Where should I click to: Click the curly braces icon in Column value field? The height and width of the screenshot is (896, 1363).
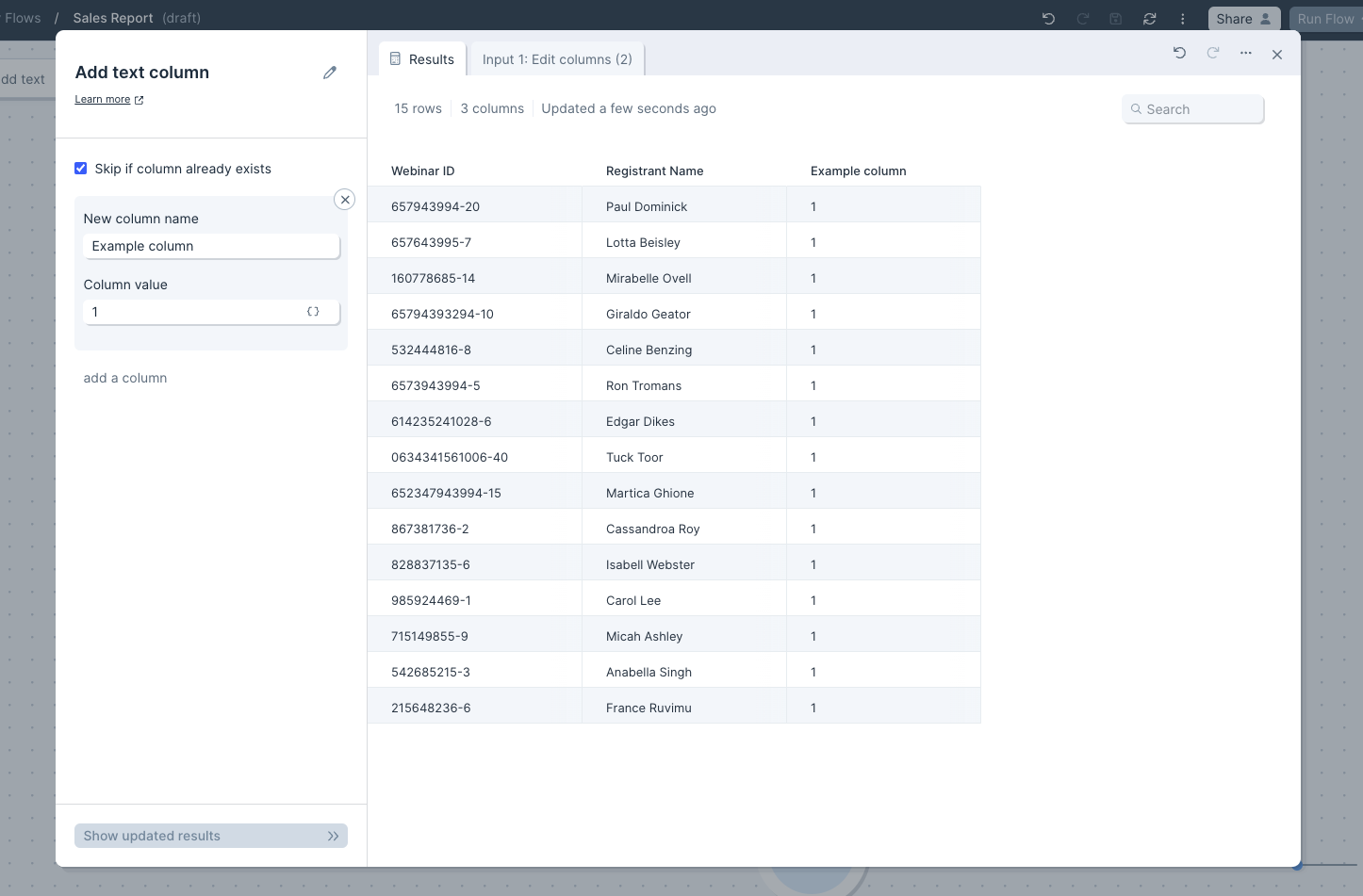(x=313, y=312)
